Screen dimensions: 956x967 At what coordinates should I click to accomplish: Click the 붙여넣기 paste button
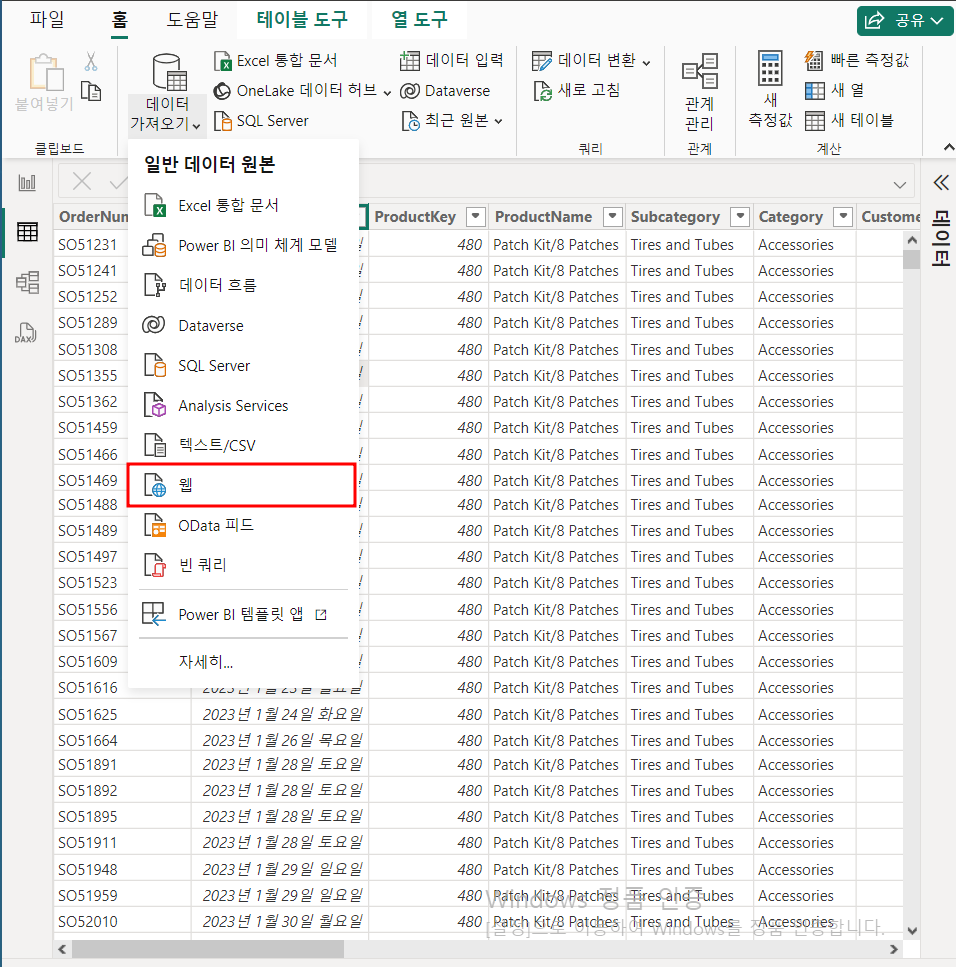[x=44, y=83]
